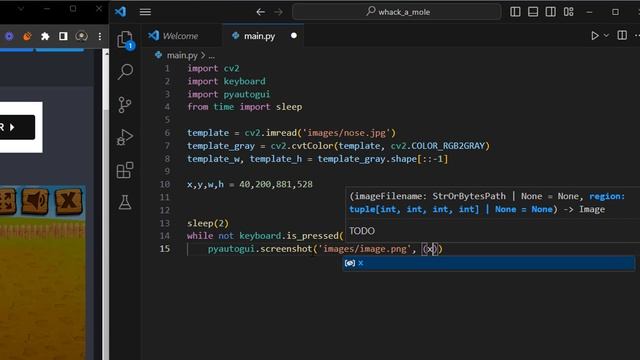Go forward with the right arrow
This screenshot has height=360, width=640.
point(278,12)
